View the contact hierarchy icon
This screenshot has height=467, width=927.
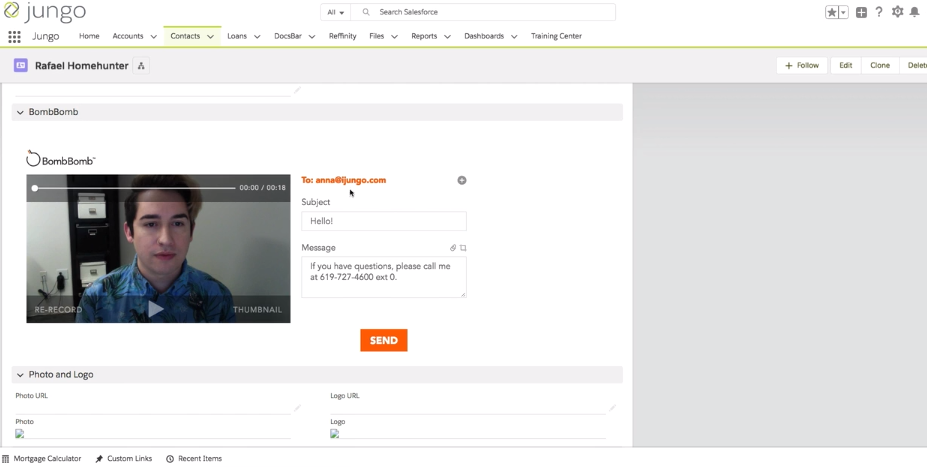click(141, 66)
